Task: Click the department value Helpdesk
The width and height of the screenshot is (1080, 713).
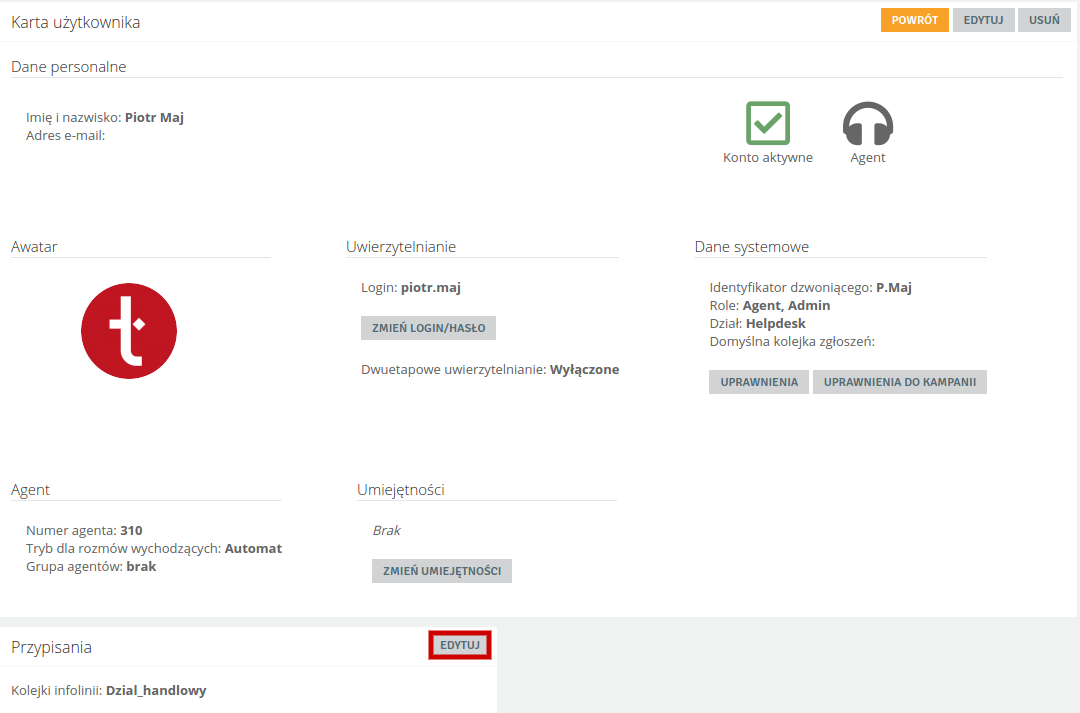Action: [776, 323]
